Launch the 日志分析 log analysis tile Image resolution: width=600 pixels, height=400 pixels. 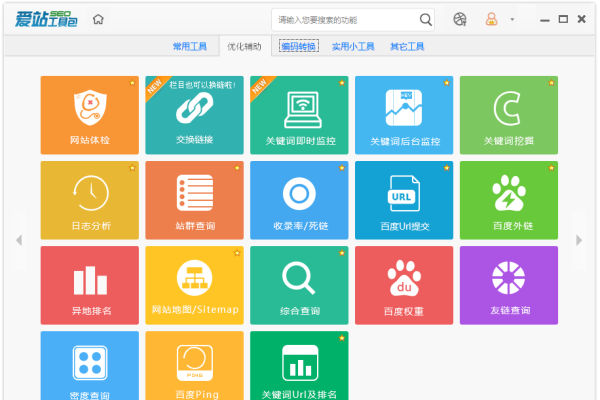coord(90,200)
